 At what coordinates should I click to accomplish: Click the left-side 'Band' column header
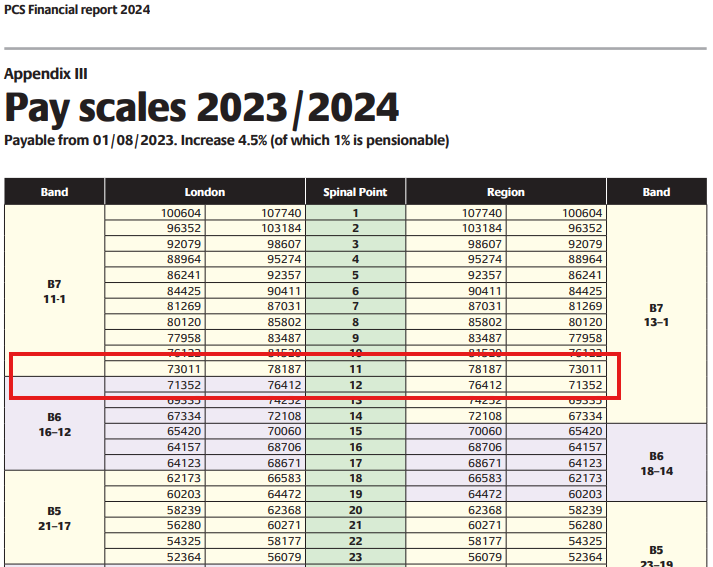tap(55, 192)
